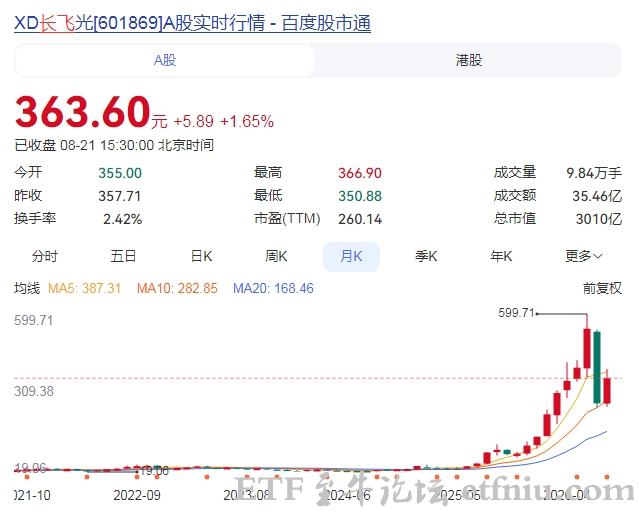
Task: Click the 市盈(TTM) value 260.14
Action: (360, 219)
